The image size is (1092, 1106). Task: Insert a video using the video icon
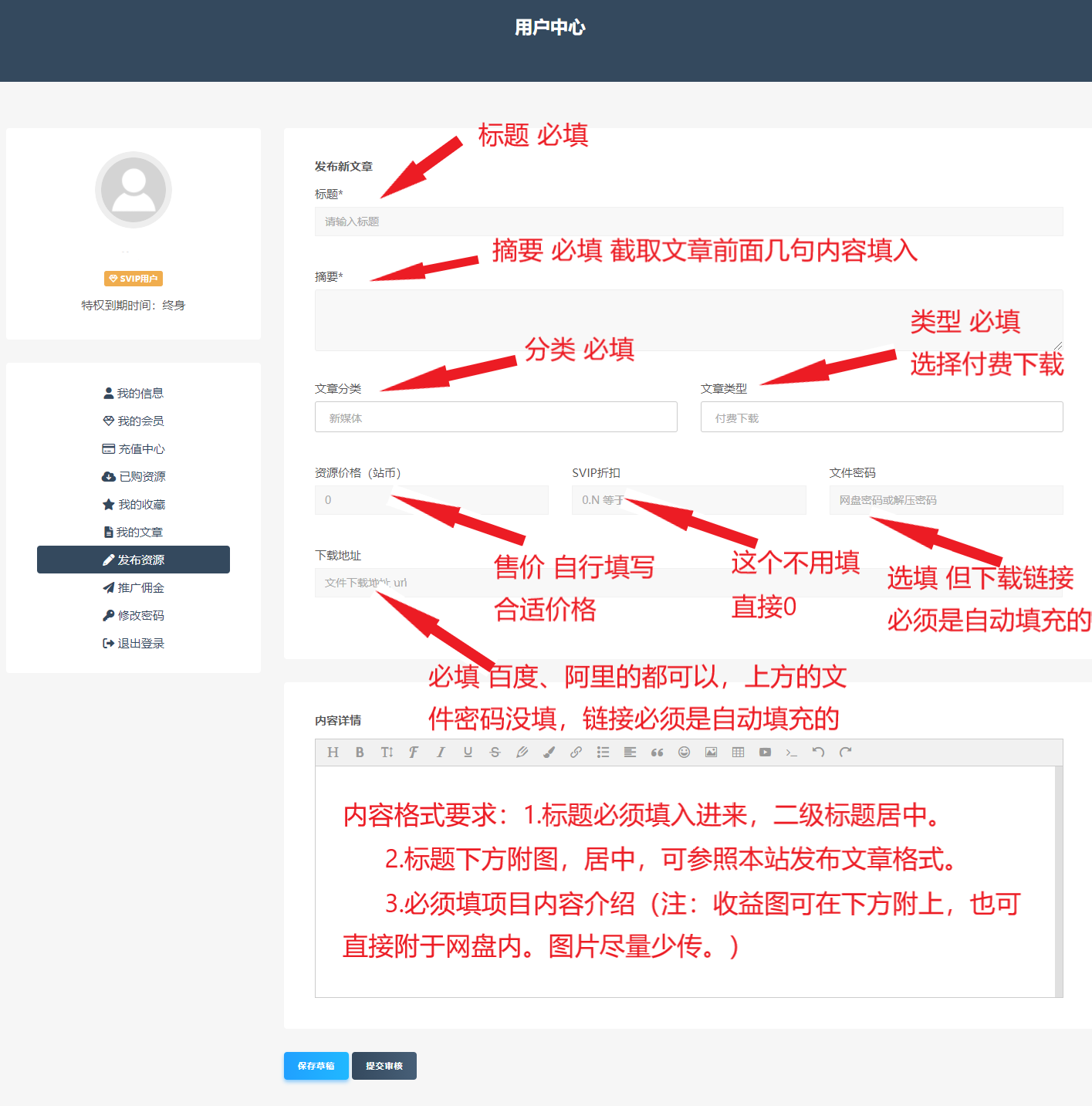tap(765, 753)
